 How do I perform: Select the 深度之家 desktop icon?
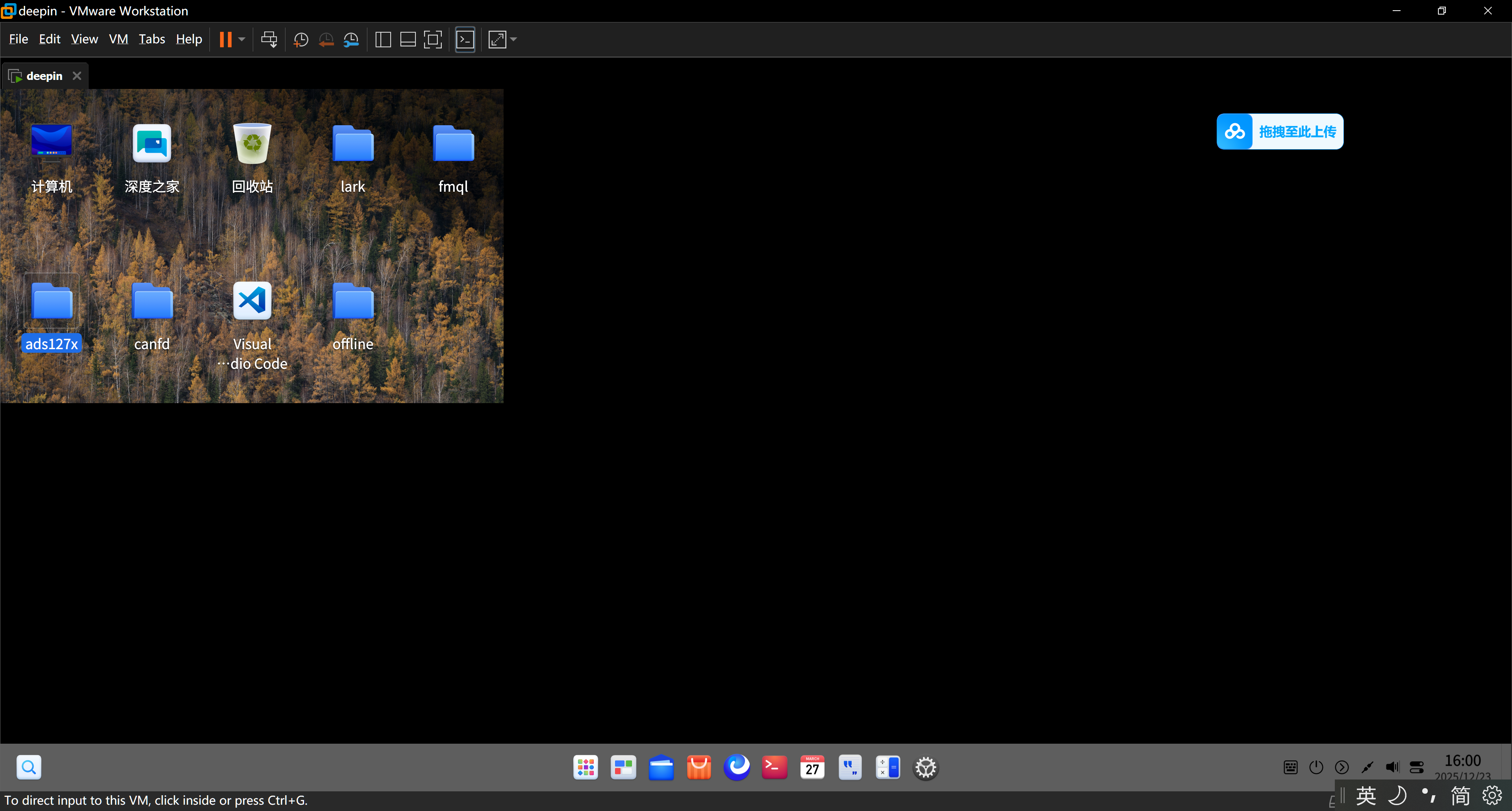click(152, 158)
